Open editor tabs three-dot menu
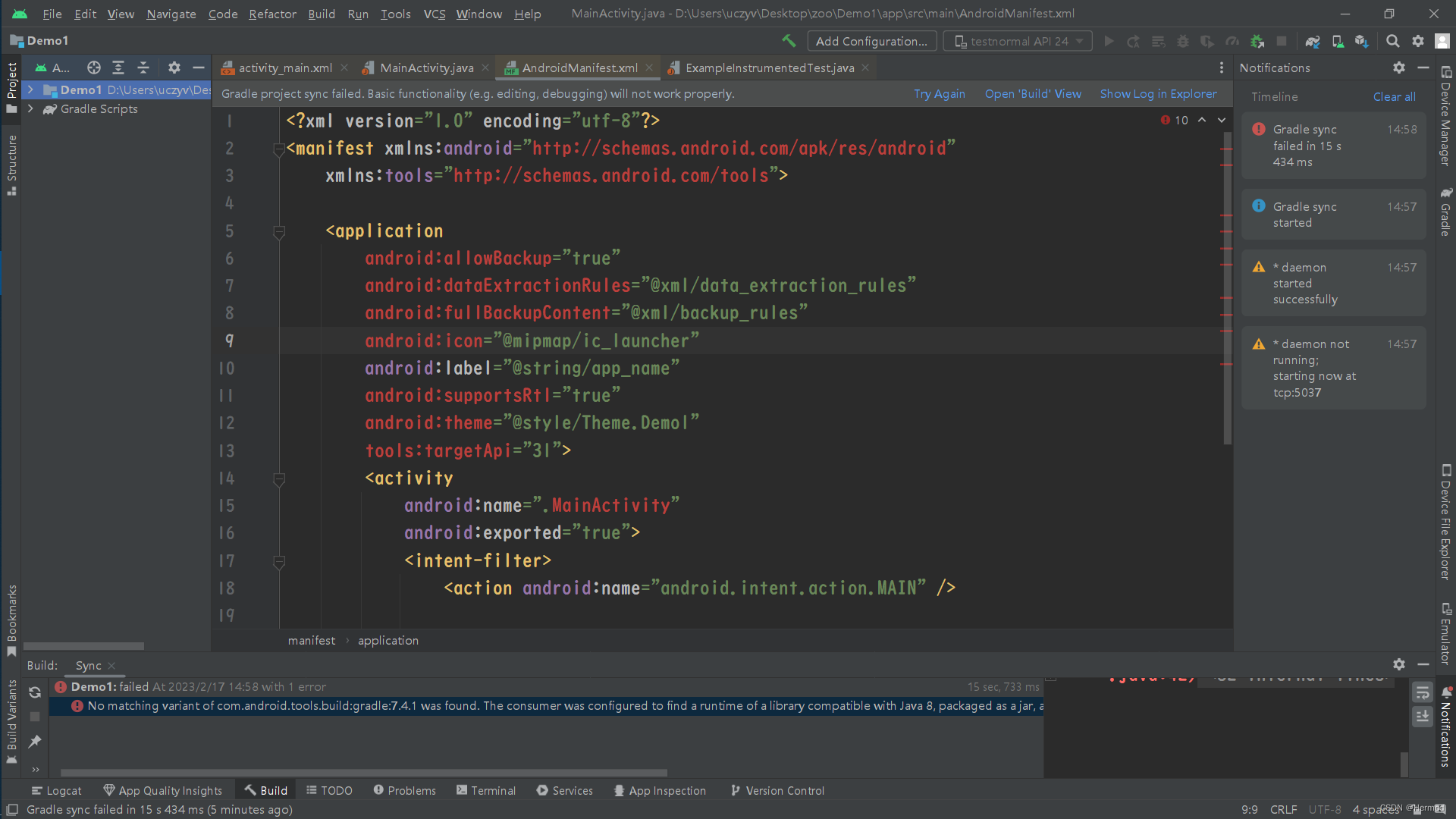 (1222, 67)
